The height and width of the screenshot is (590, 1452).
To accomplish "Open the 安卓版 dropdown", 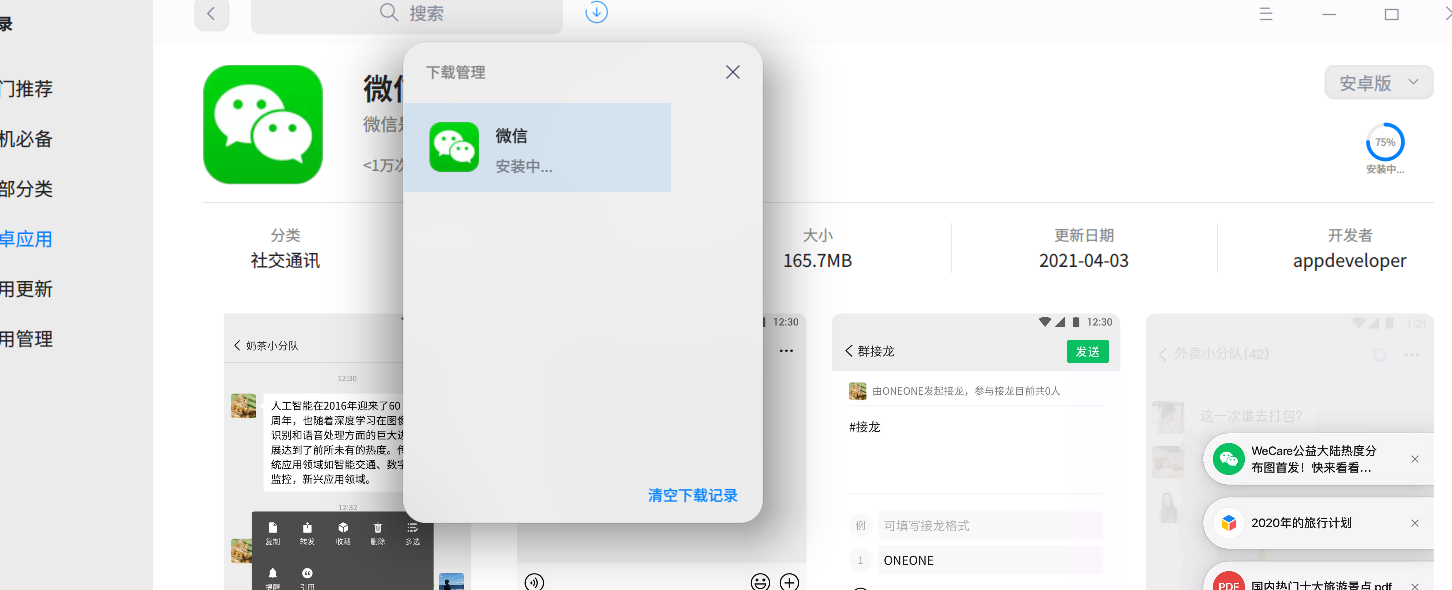I will [1379, 83].
